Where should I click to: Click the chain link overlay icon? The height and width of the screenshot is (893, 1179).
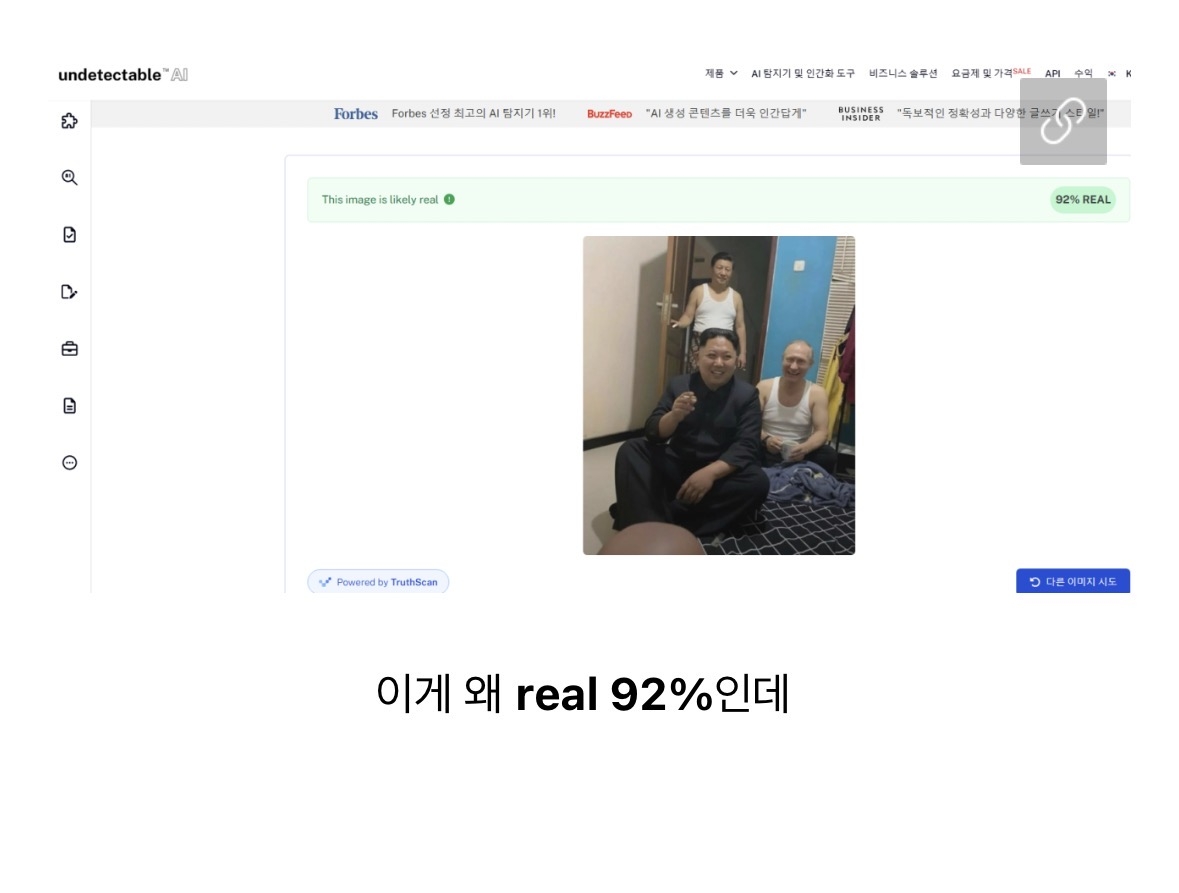[1062, 121]
